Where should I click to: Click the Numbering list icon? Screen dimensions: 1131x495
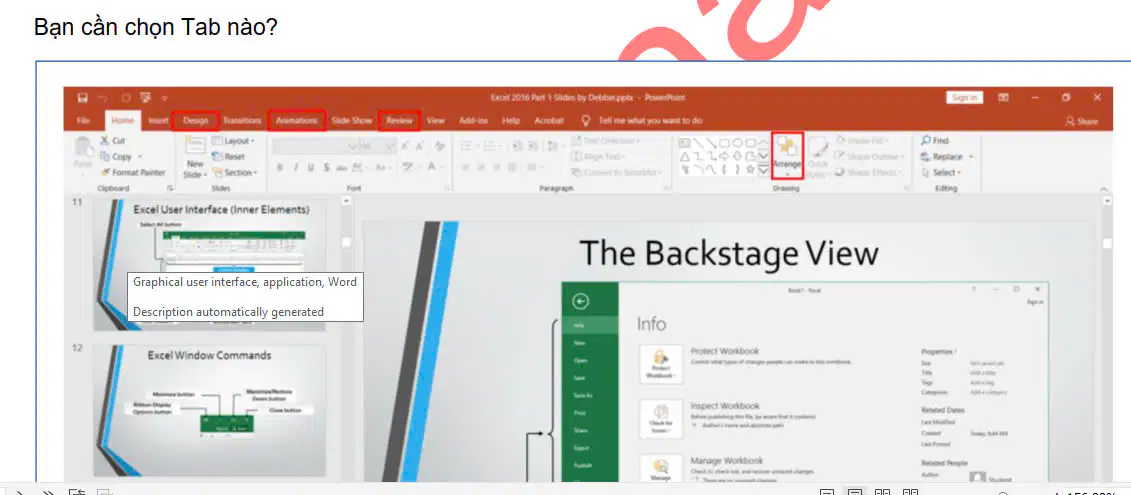[x=490, y=146]
